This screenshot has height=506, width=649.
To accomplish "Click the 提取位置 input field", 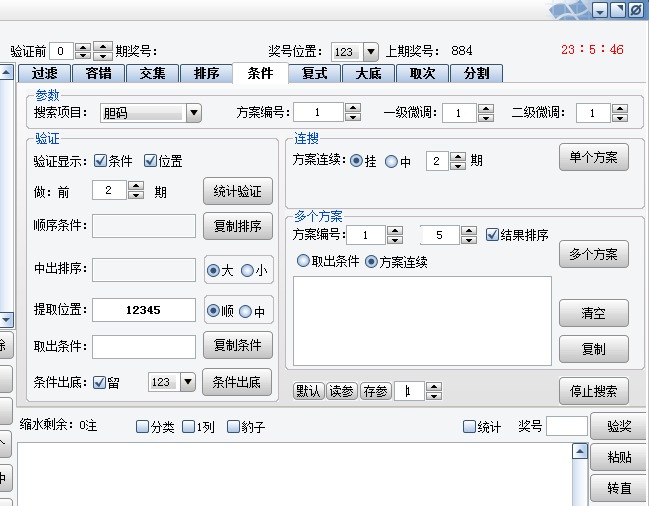I will point(144,310).
